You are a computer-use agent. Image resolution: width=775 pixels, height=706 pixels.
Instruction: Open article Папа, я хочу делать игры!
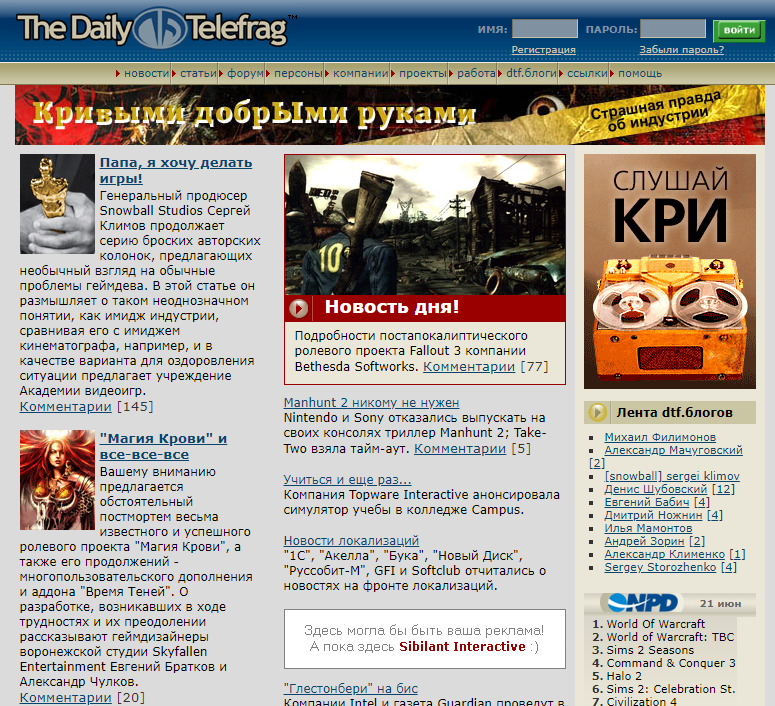point(175,170)
